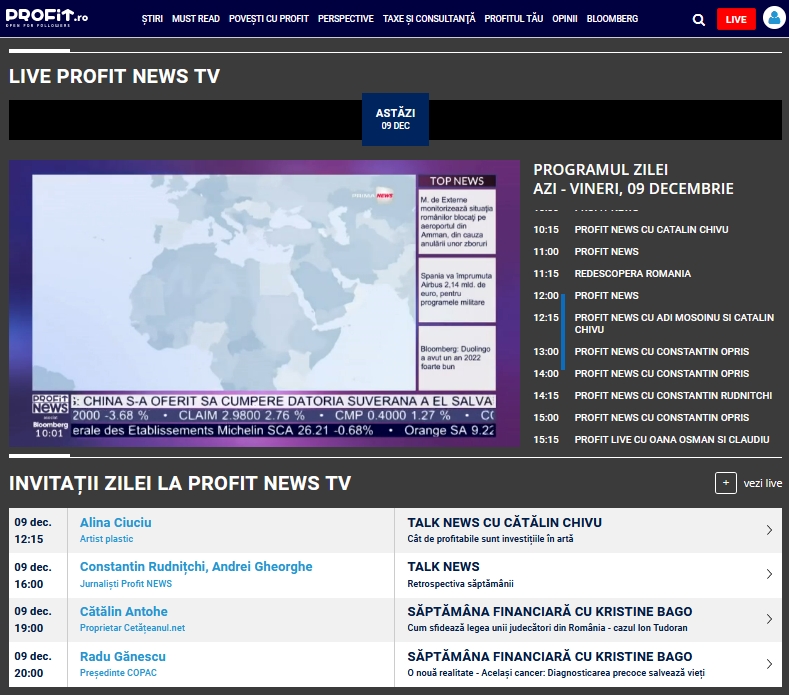789x695 pixels.
Task: Open the OPINII menu item
Action: (x=565, y=19)
